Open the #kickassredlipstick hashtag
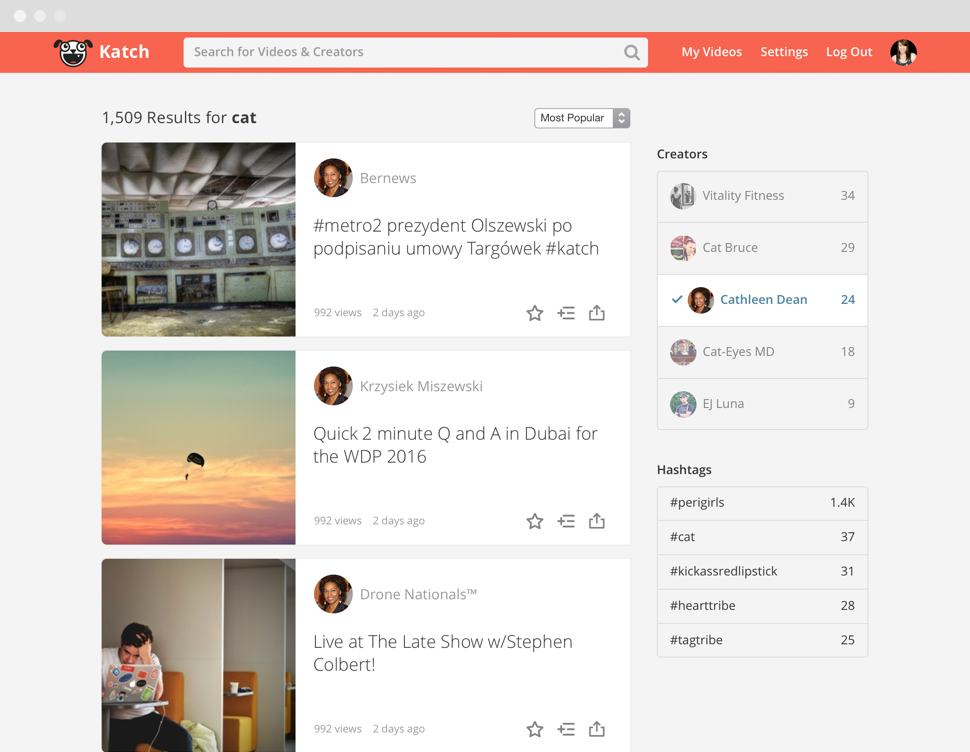 (762, 571)
